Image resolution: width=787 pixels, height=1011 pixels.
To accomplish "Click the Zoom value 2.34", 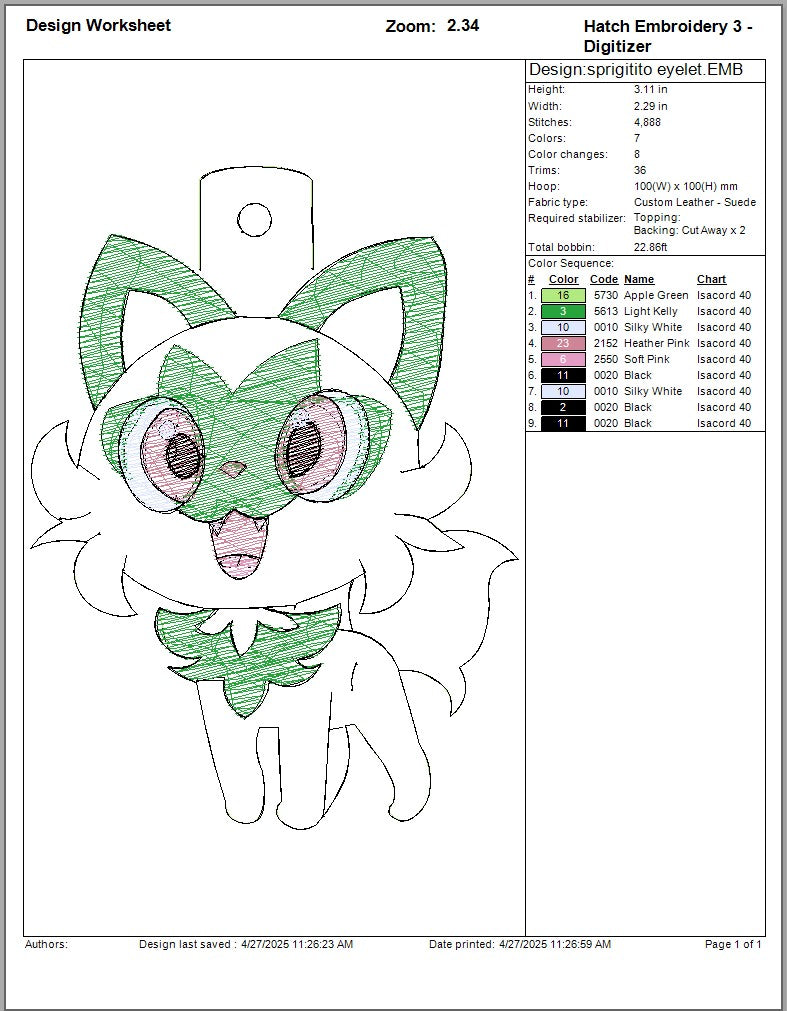I will (462, 26).
